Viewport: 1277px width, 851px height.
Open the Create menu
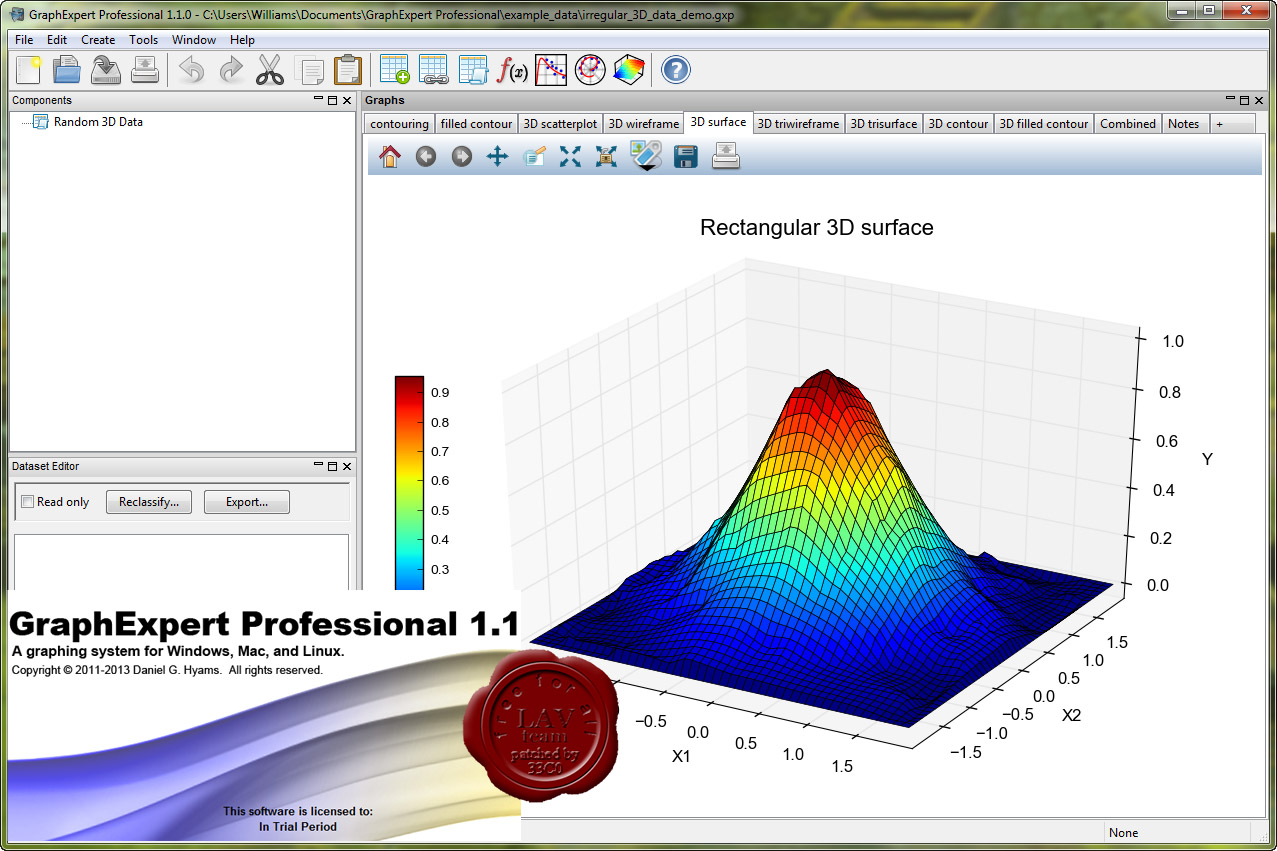[98, 40]
